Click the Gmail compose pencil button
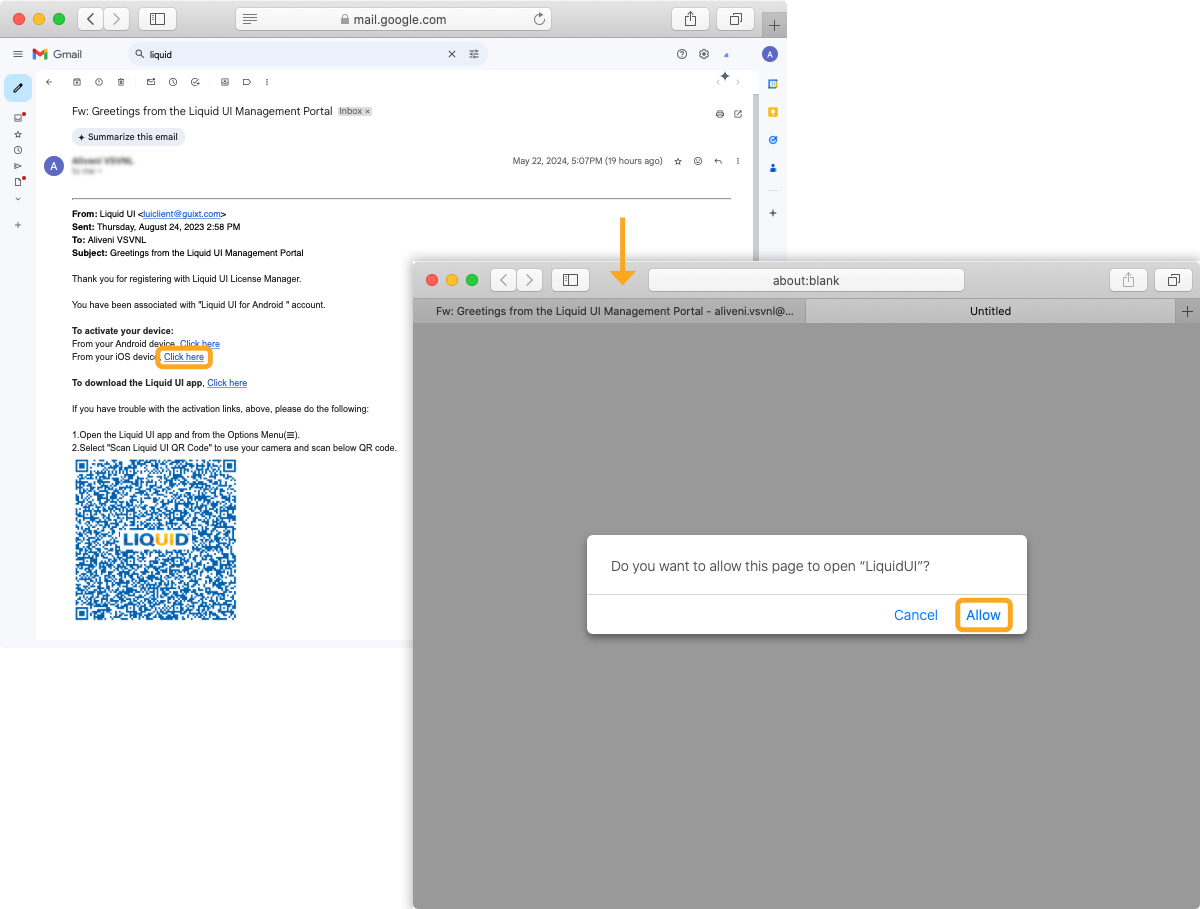 (17, 88)
